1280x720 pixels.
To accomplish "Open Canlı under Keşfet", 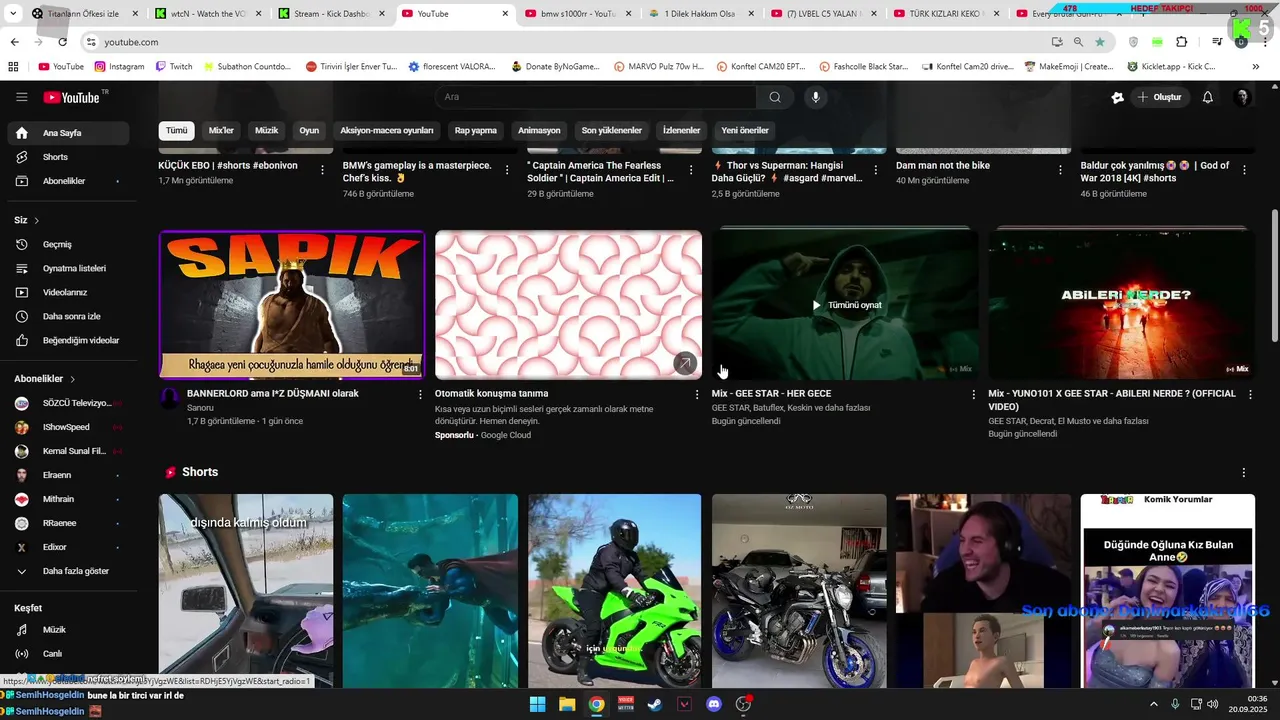I will click(68, 654).
